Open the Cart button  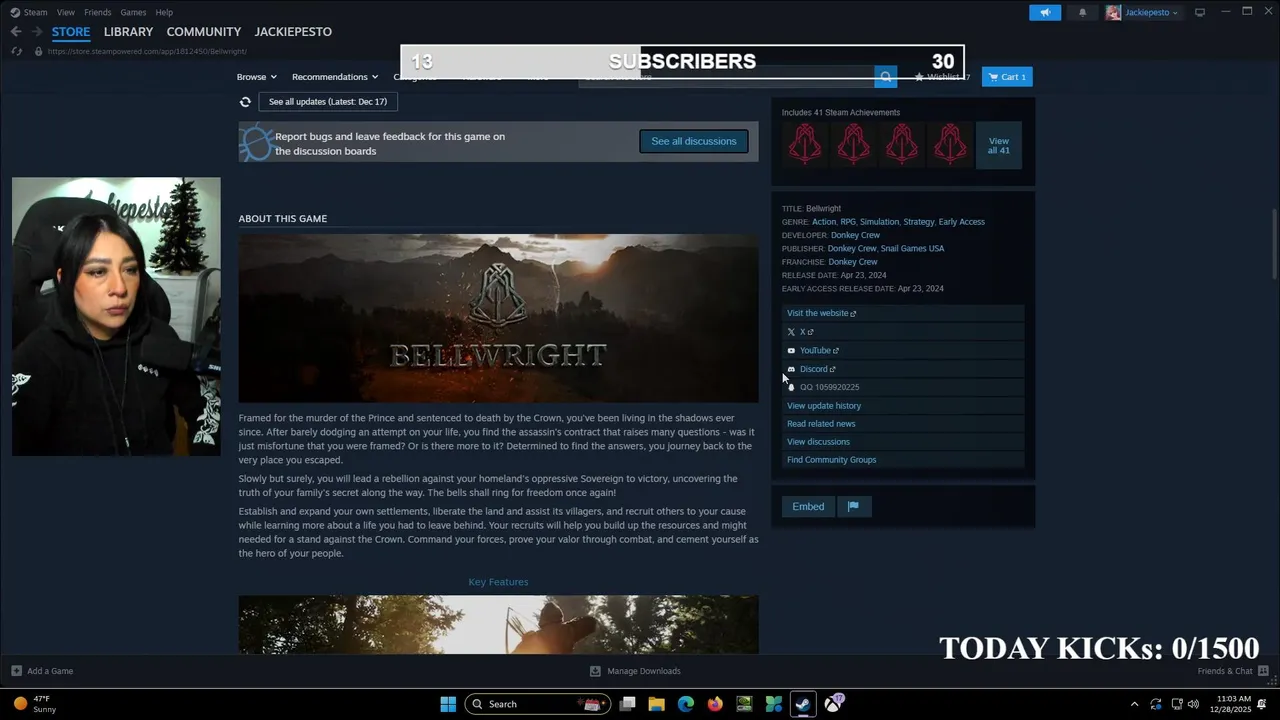point(1007,77)
